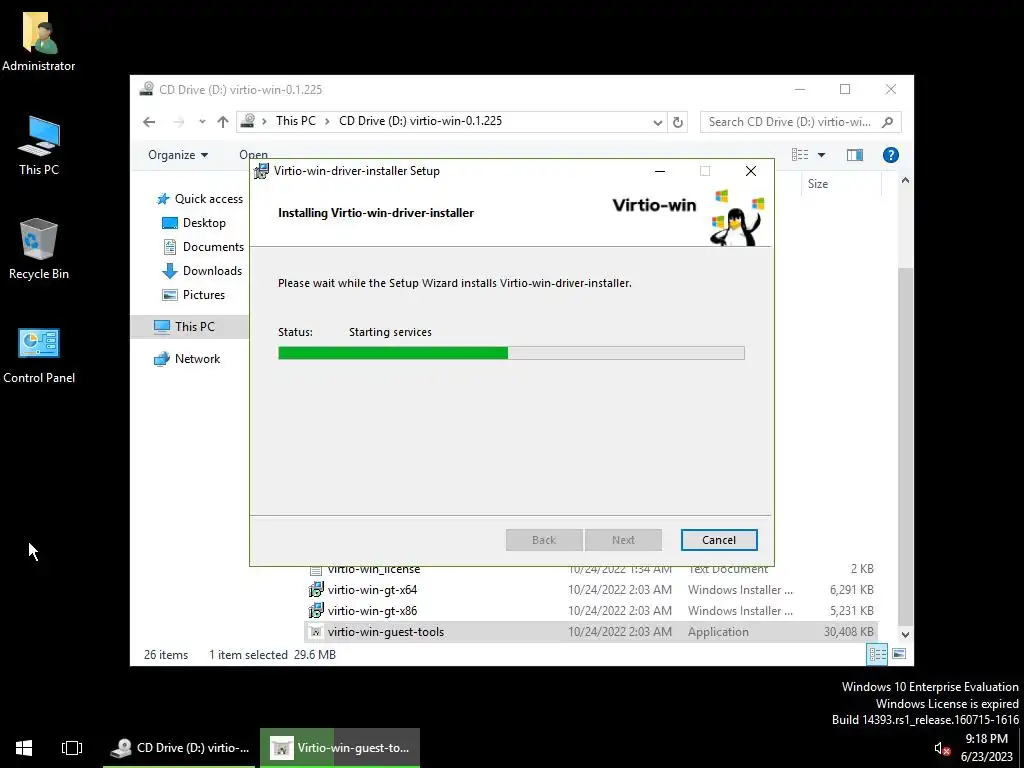Open recent locations dropdown arrow
The width and height of the screenshot is (1024, 768).
tap(202, 121)
